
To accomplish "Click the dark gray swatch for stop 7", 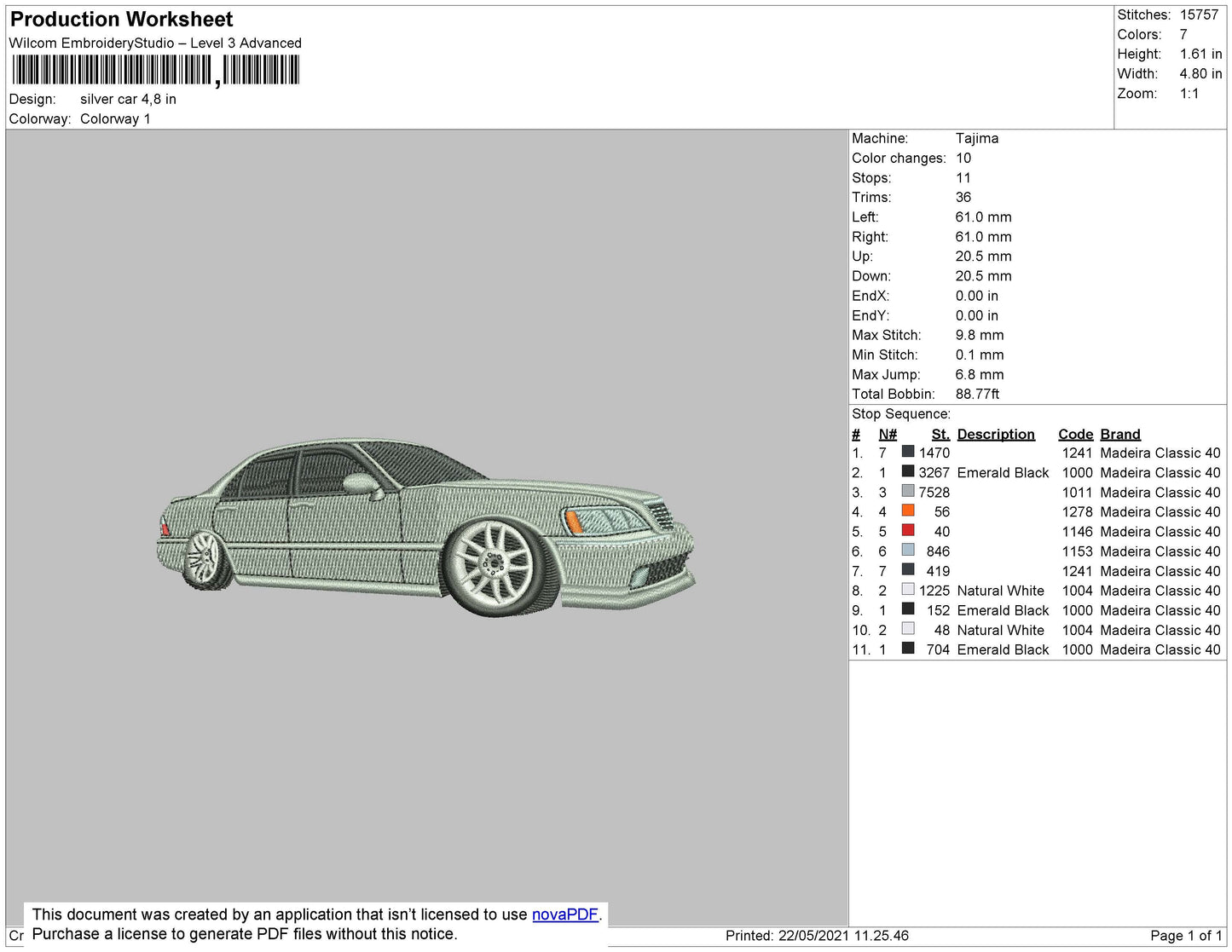I will click(908, 570).
